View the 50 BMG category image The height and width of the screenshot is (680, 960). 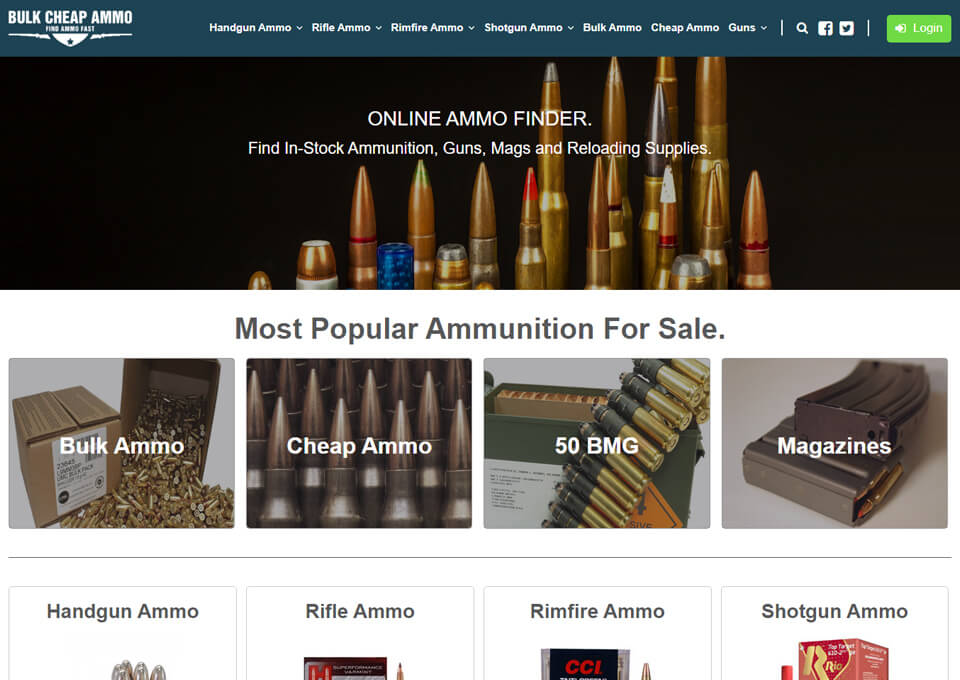[596, 443]
